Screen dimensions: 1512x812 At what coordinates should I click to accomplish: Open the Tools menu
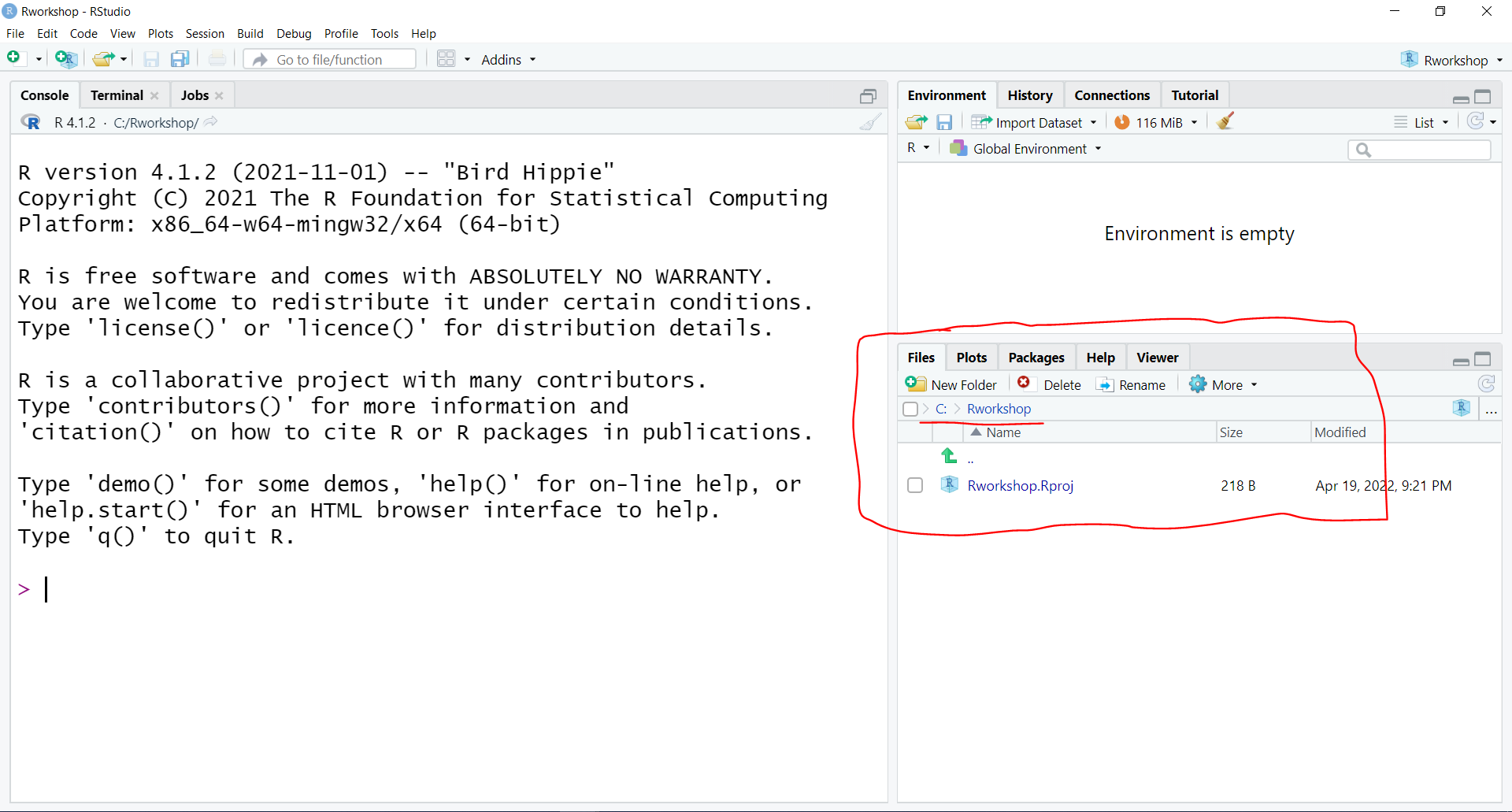(x=384, y=33)
